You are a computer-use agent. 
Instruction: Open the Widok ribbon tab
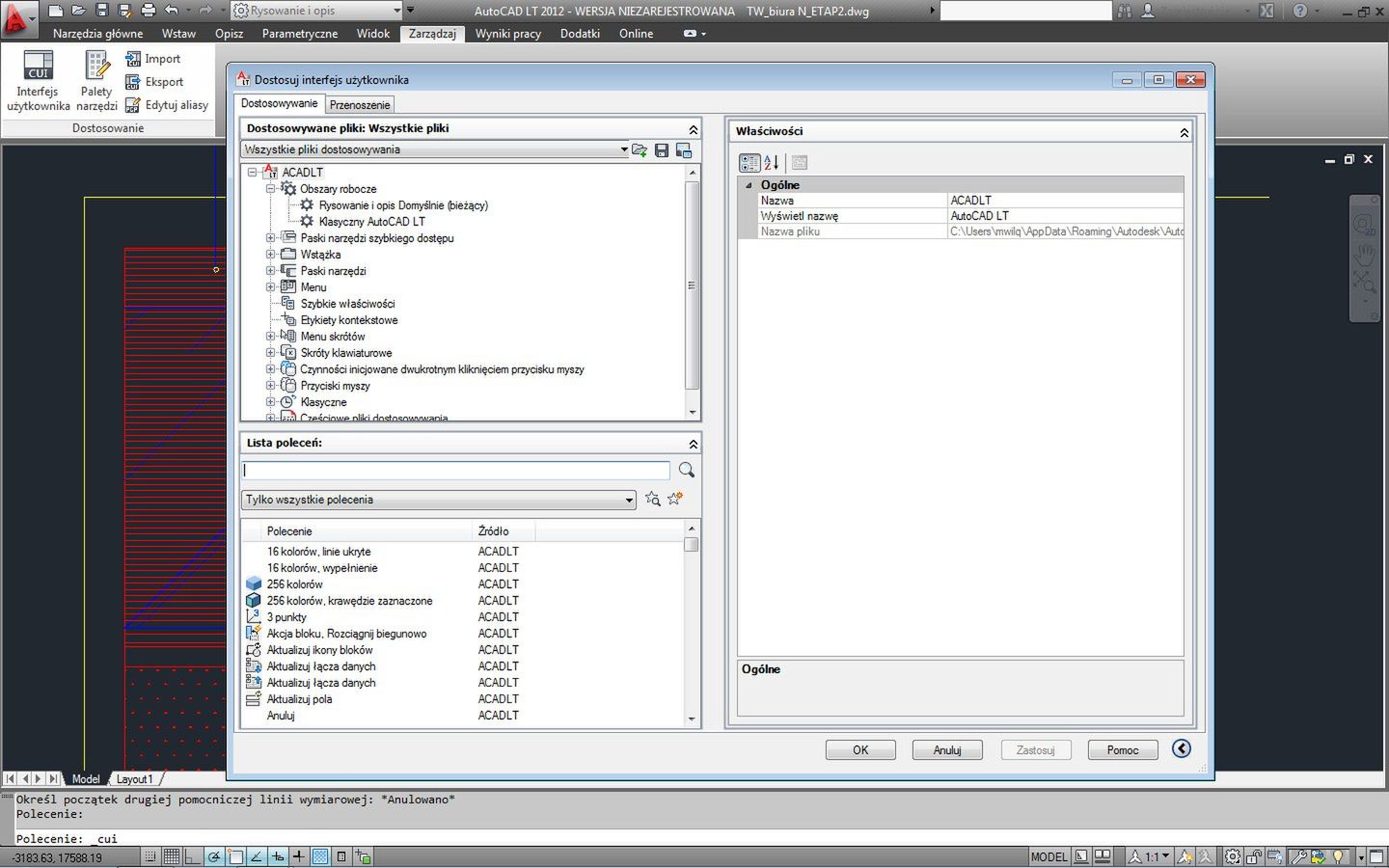(x=373, y=34)
